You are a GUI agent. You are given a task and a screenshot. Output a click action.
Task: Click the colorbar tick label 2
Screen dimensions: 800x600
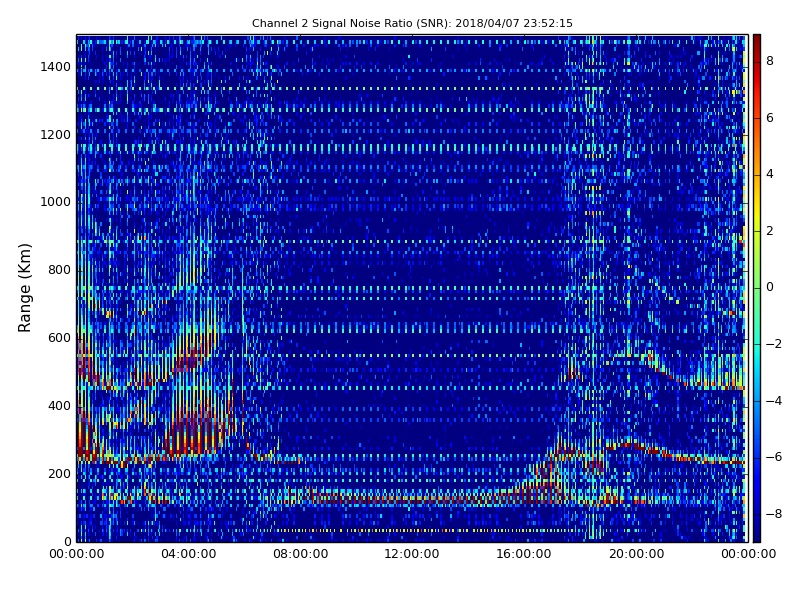click(x=770, y=231)
